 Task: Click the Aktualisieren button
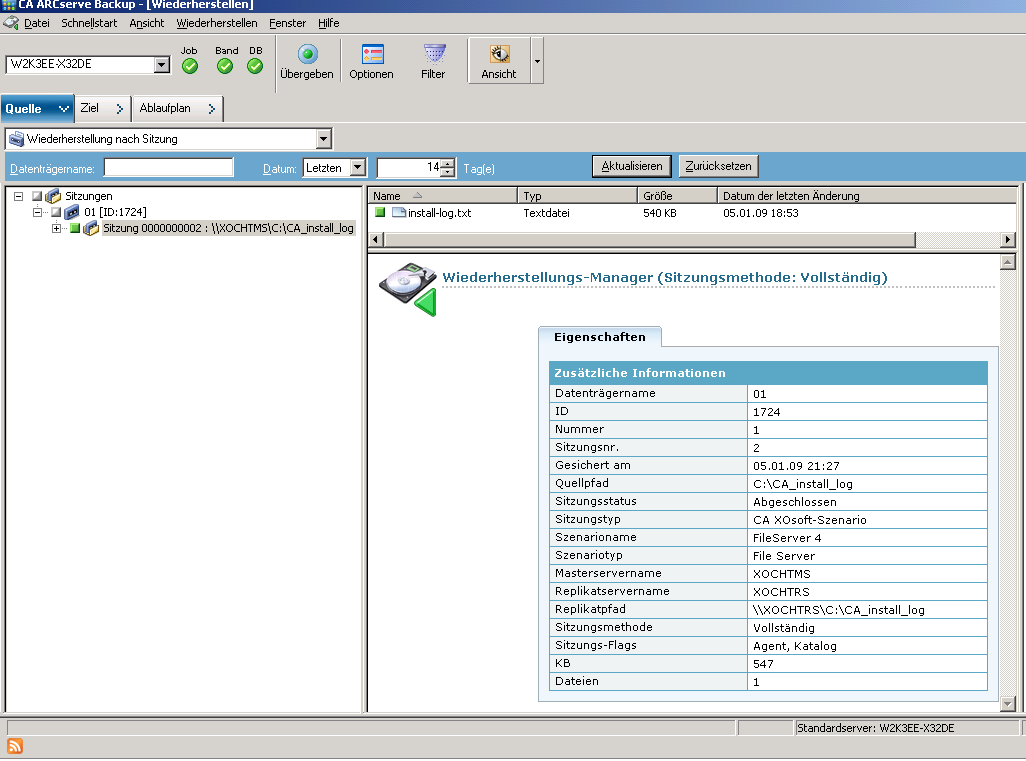[631, 166]
